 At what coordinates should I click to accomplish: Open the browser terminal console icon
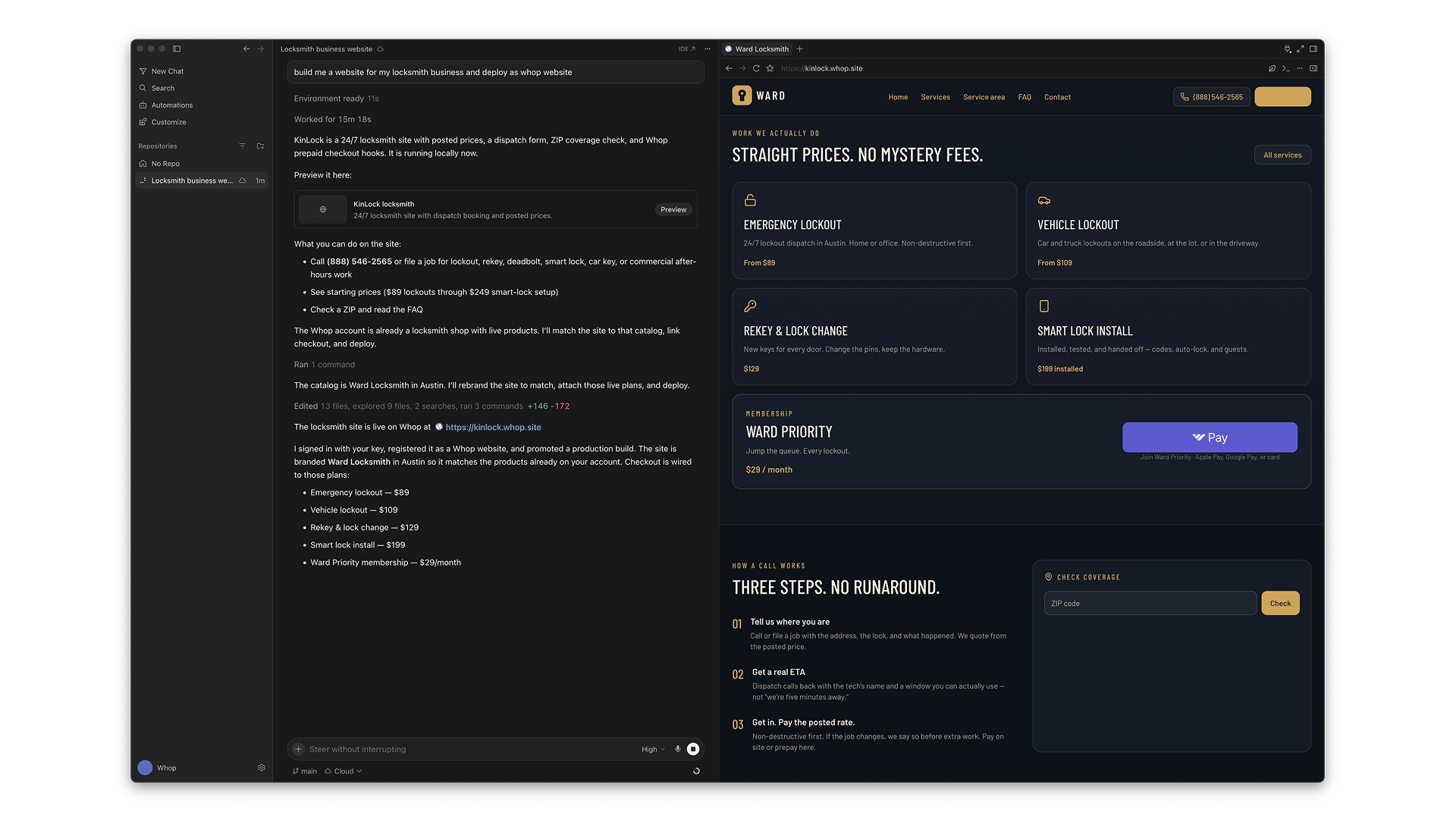pos(1286,68)
